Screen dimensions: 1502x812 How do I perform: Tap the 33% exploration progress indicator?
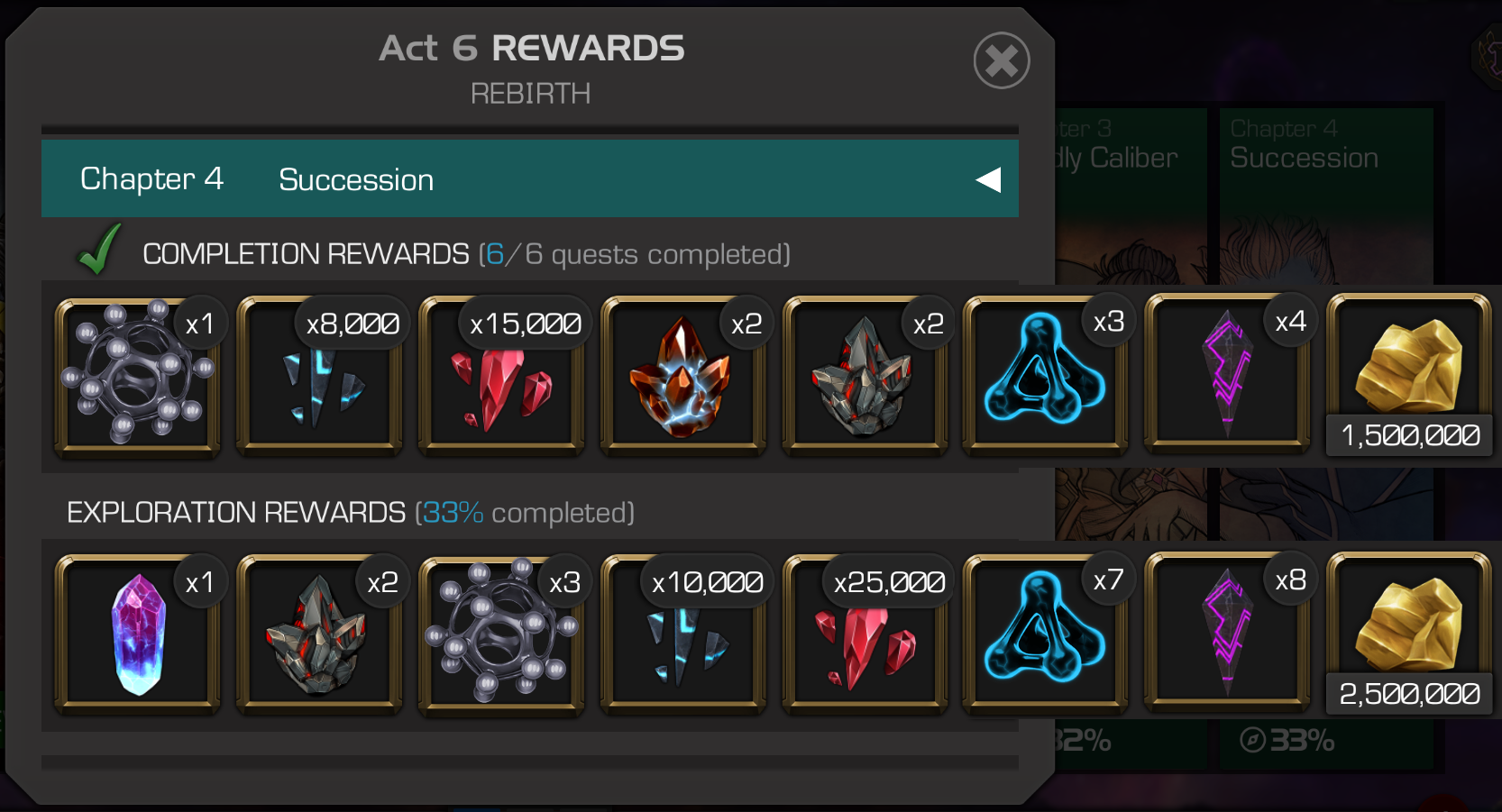click(1287, 740)
